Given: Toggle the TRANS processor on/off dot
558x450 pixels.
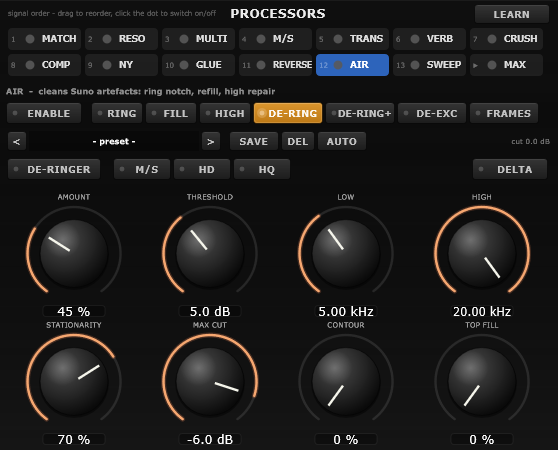Looking at the screenshot, I should click(338, 39).
